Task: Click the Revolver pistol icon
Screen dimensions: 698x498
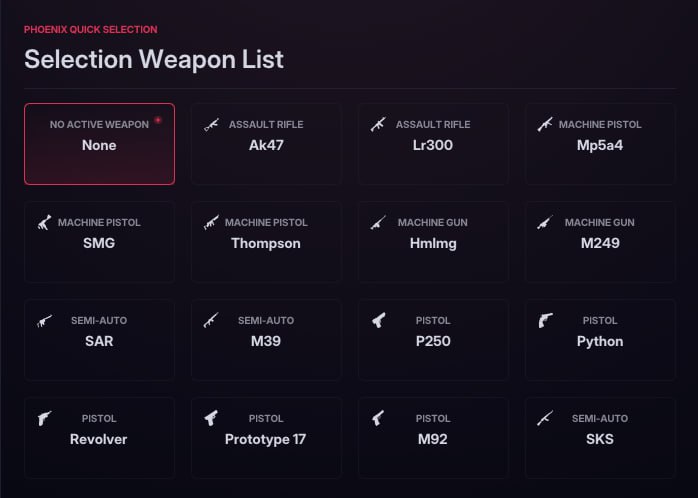Action: [x=44, y=418]
